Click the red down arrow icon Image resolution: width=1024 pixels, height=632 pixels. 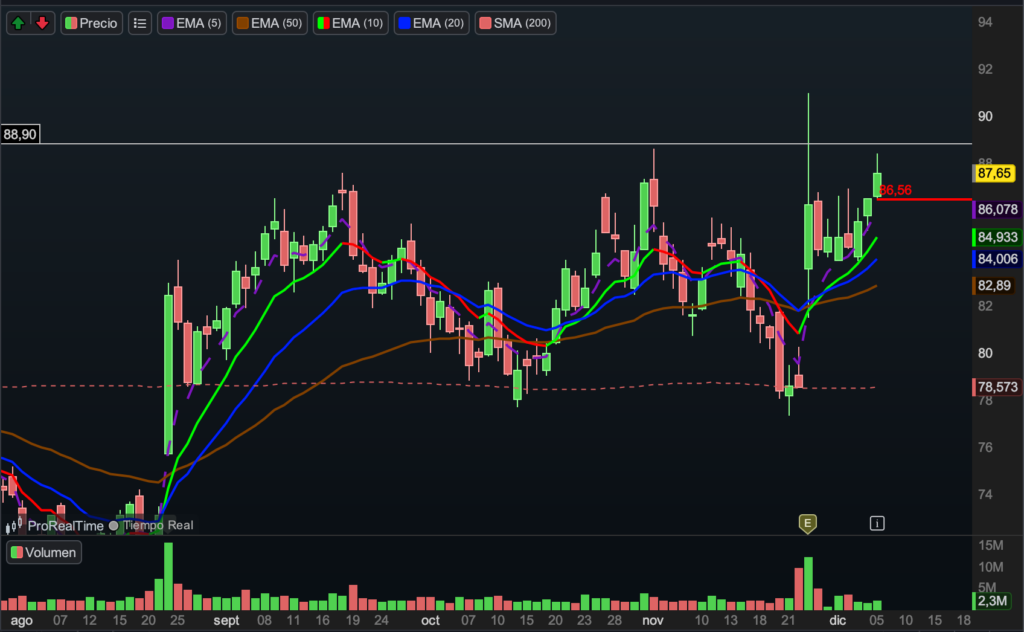[x=42, y=22]
